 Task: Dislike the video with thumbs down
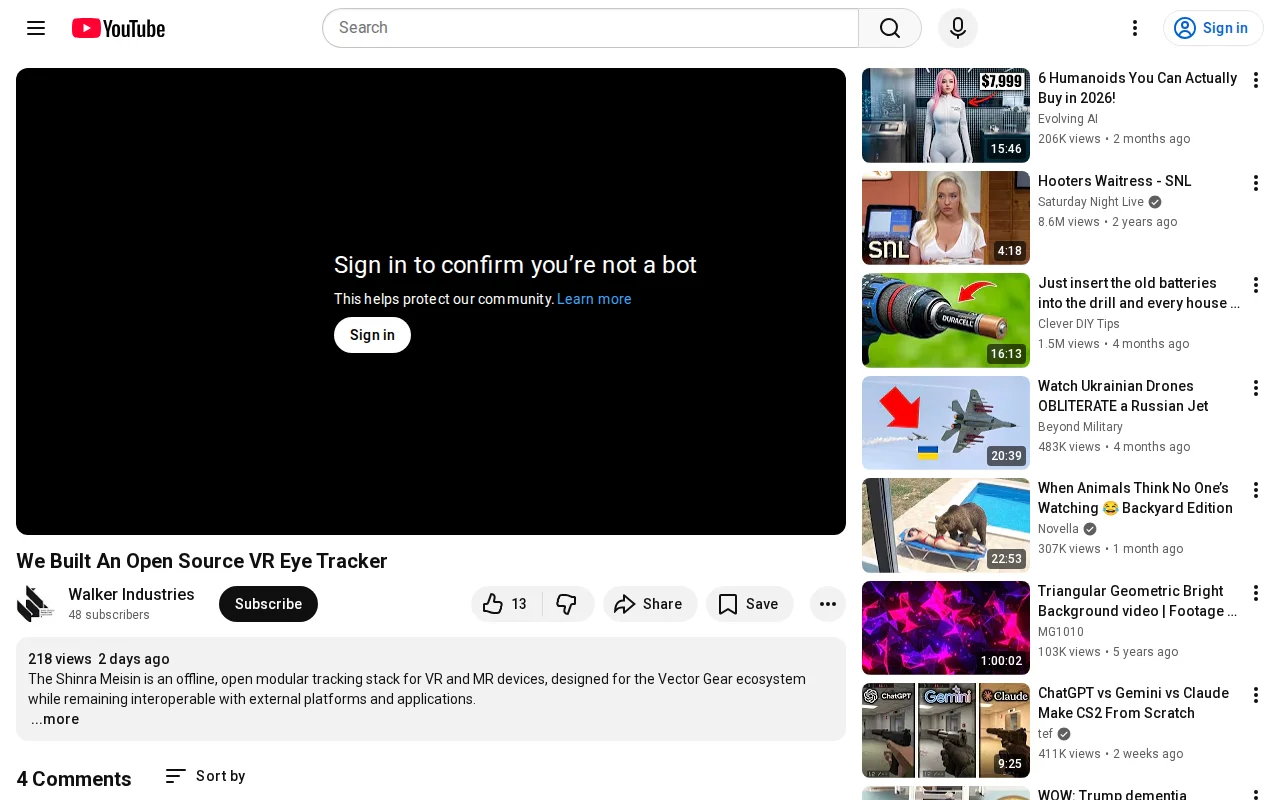point(568,604)
